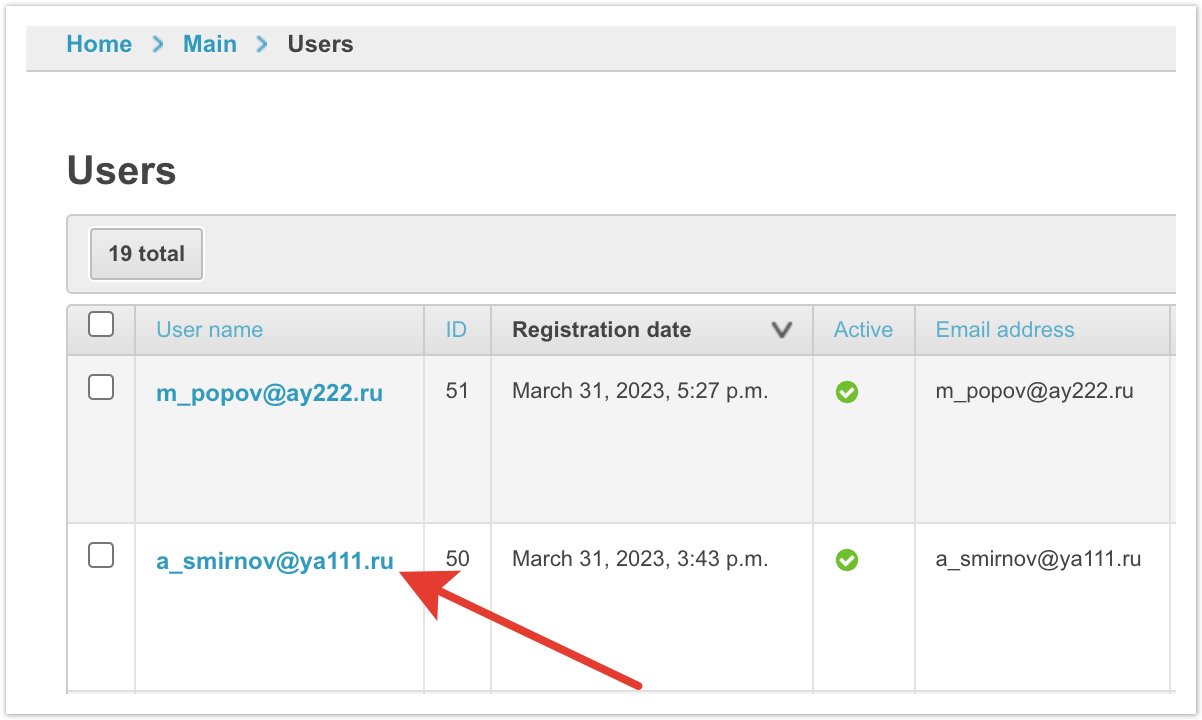Toggle the select-all checkbox in table header
Image resolution: width=1202 pixels, height=720 pixels.
101,325
